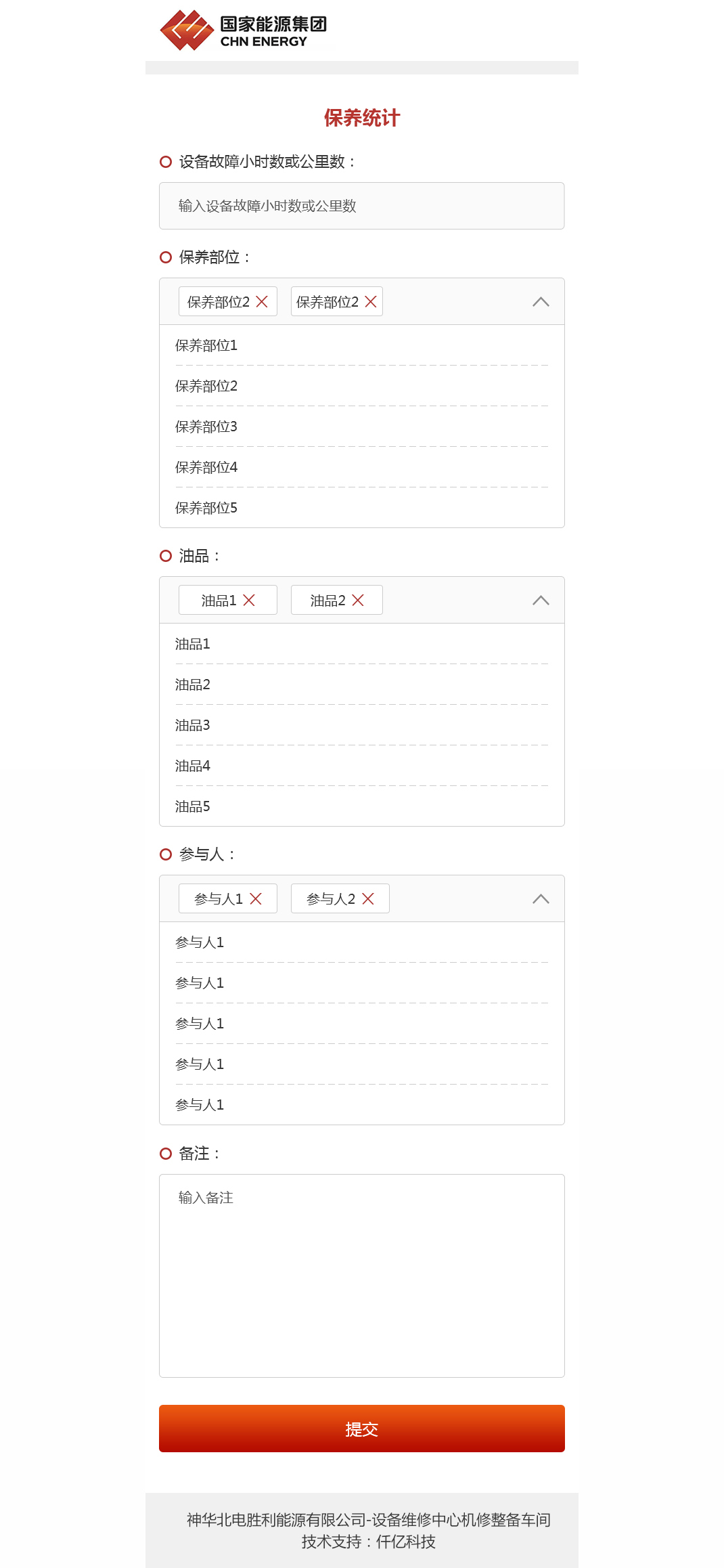This screenshot has width=724, height=1568.
Task: Focus the 设备故障小时数或公里数 input field
Action: tap(361, 206)
